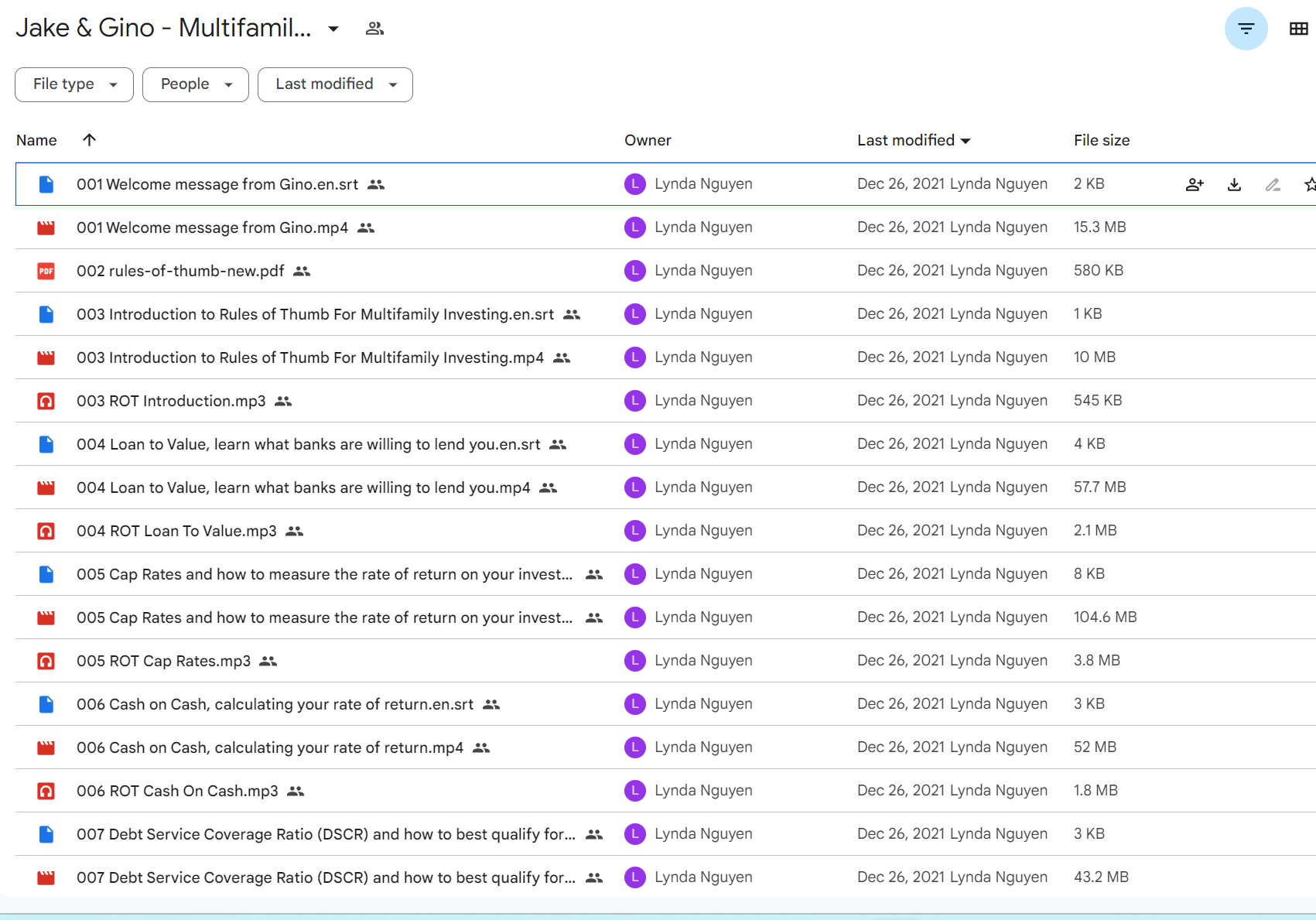
Task: Click file icon of 004 Loan to Value en.srt
Action: [x=46, y=444]
